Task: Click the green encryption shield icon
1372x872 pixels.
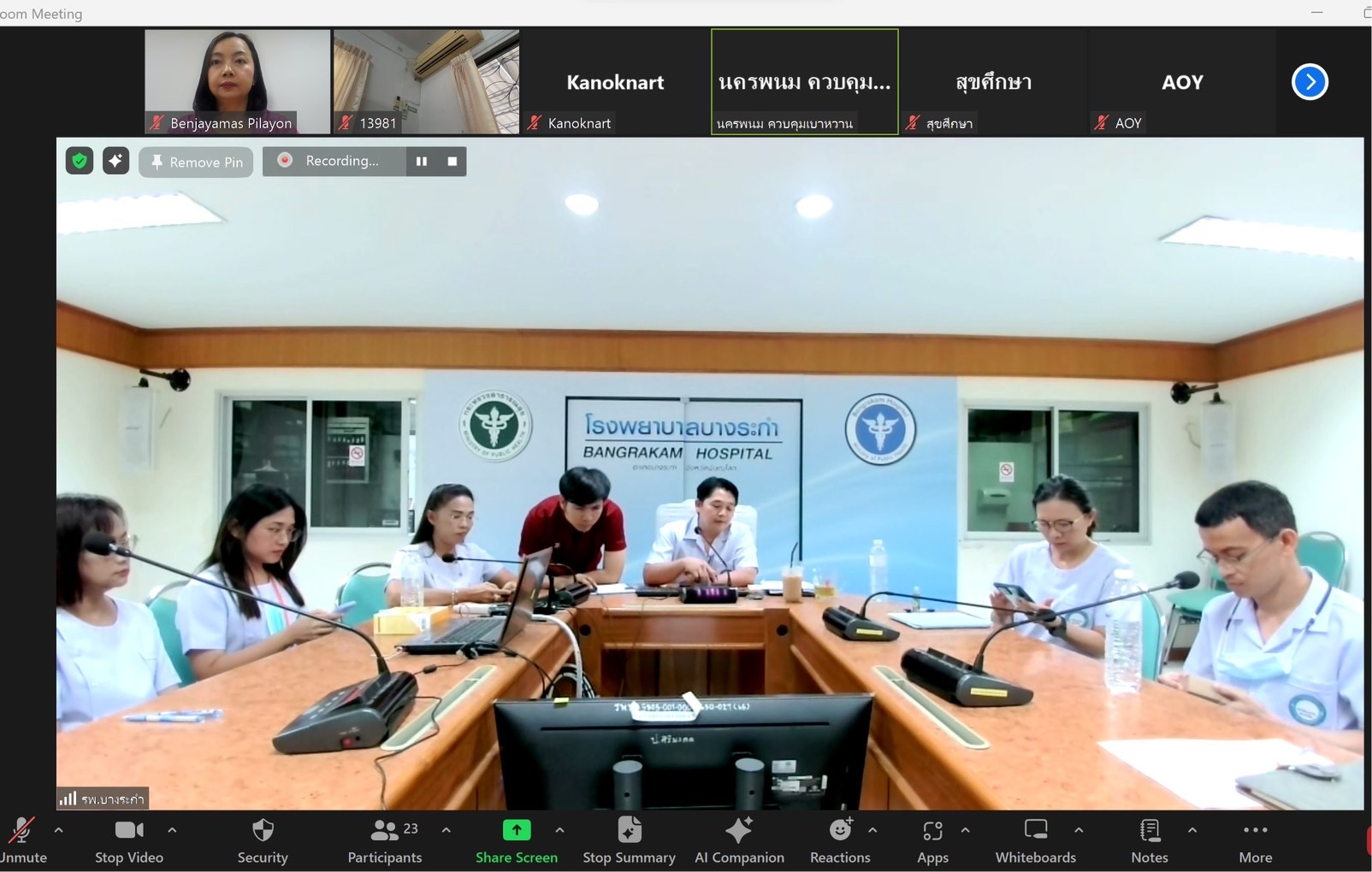Action: click(x=80, y=161)
